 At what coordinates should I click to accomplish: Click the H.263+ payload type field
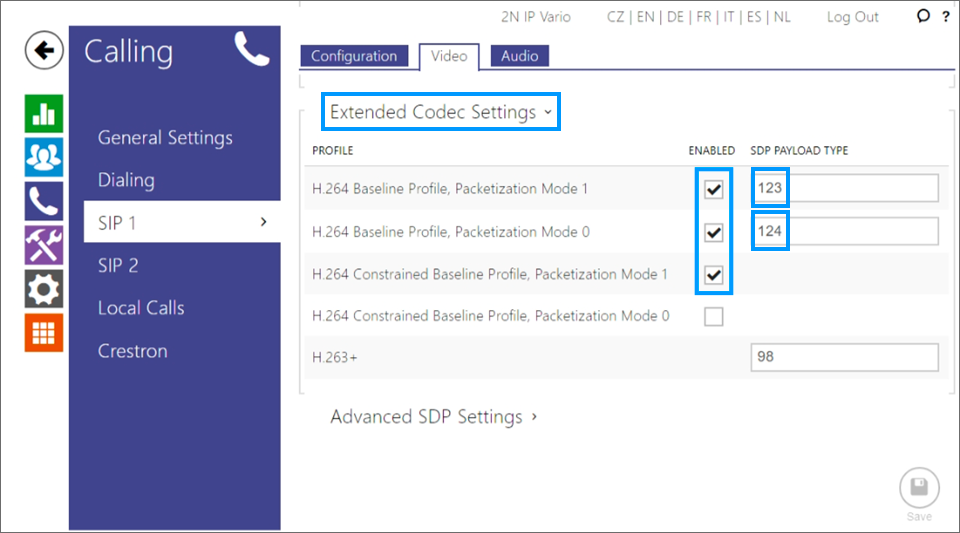(844, 357)
